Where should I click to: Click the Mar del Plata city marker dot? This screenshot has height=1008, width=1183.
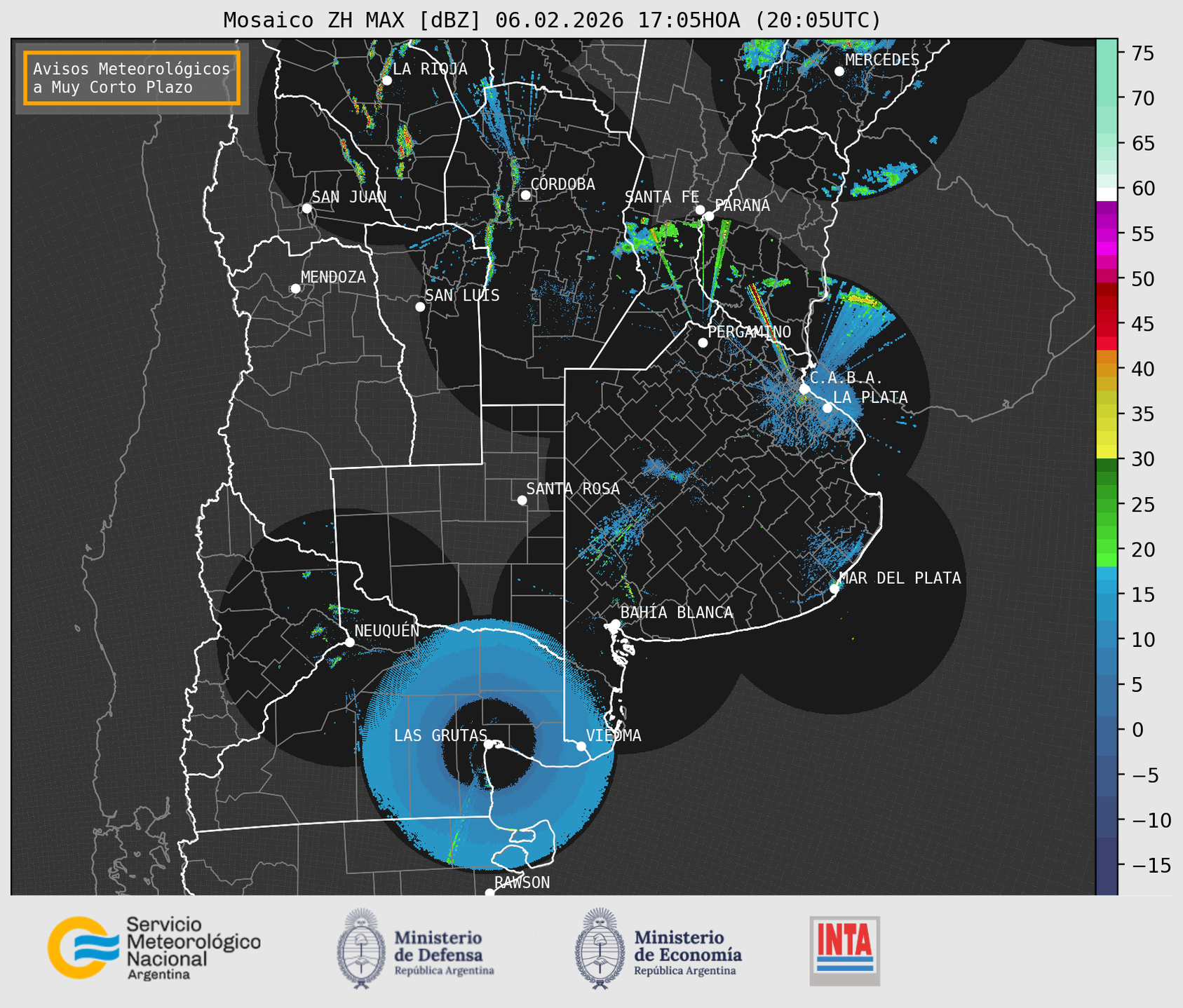pyautogui.click(x=834, y=589)
